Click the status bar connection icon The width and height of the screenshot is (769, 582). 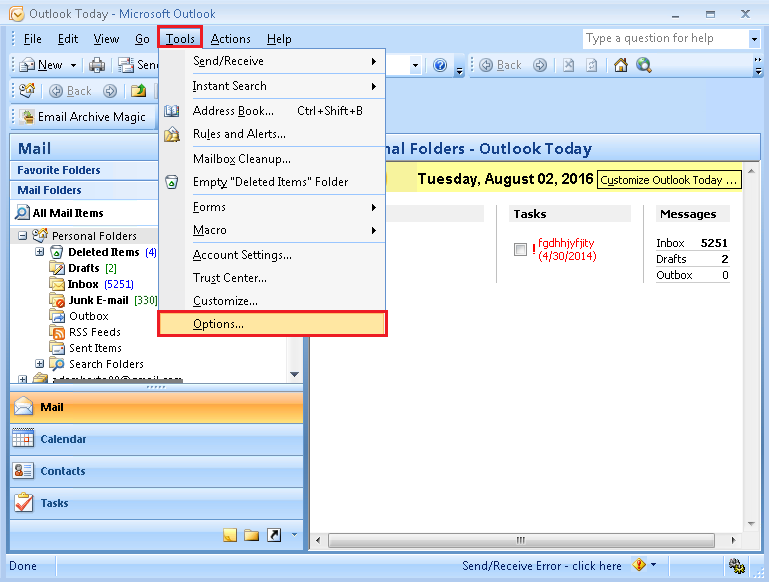(736, 566)
